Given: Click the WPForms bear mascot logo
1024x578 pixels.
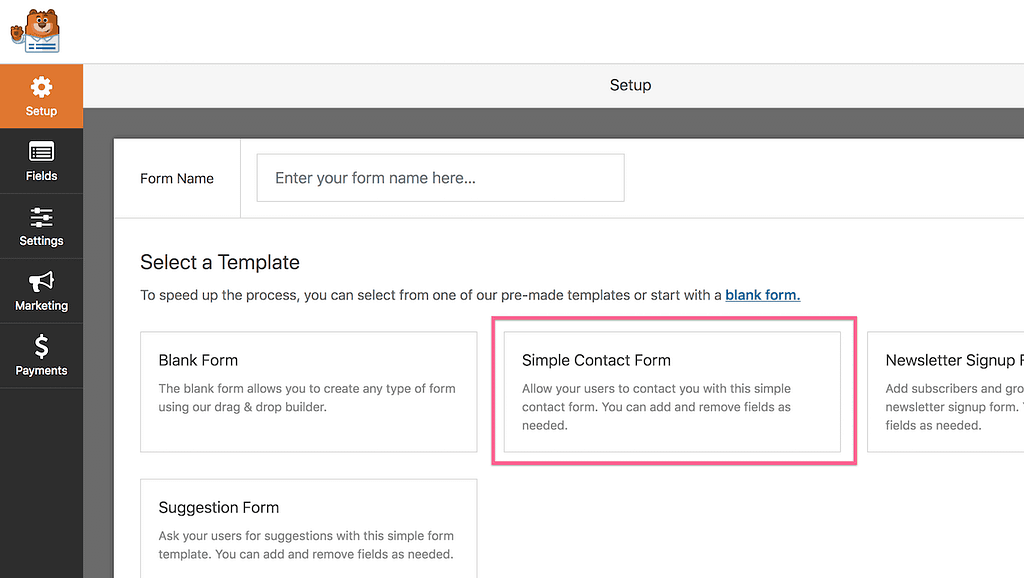Looking at the screenshot, I should click(36, 31).
